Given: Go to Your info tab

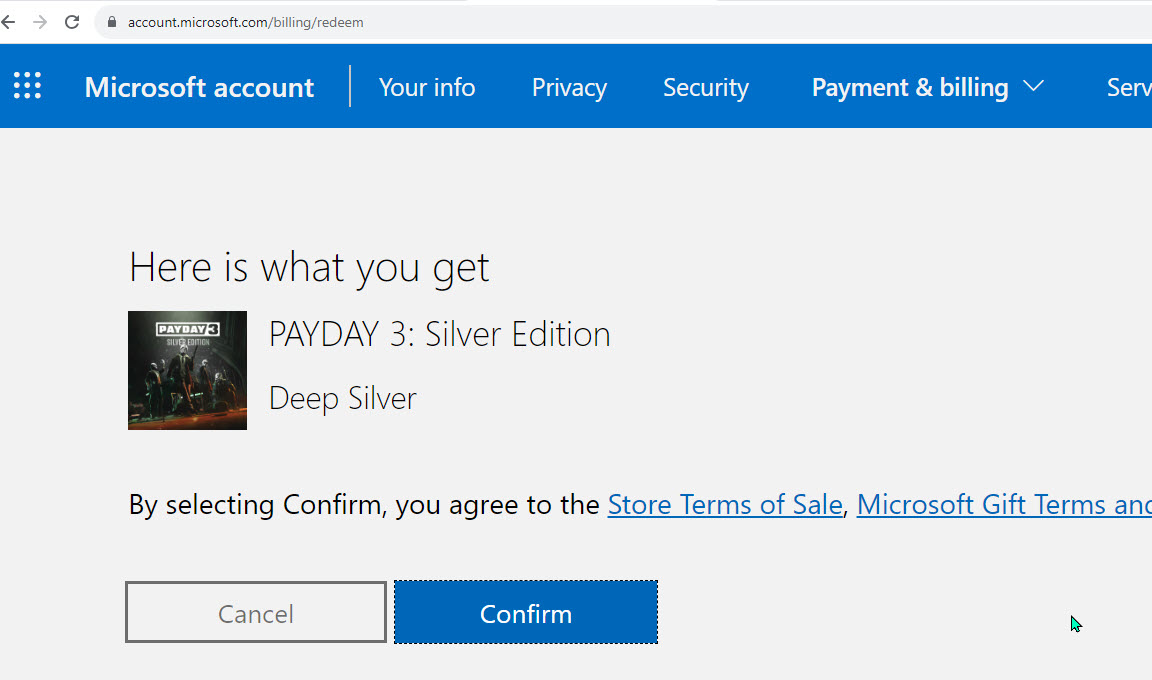Looking at the screenshot, I should pyautogui.click(x=427, y=87).
